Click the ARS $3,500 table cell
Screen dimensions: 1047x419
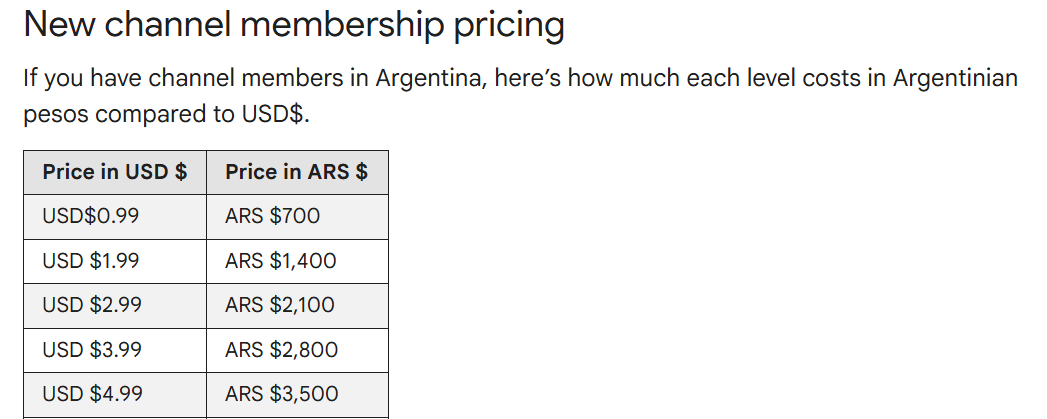coord(282,394)
